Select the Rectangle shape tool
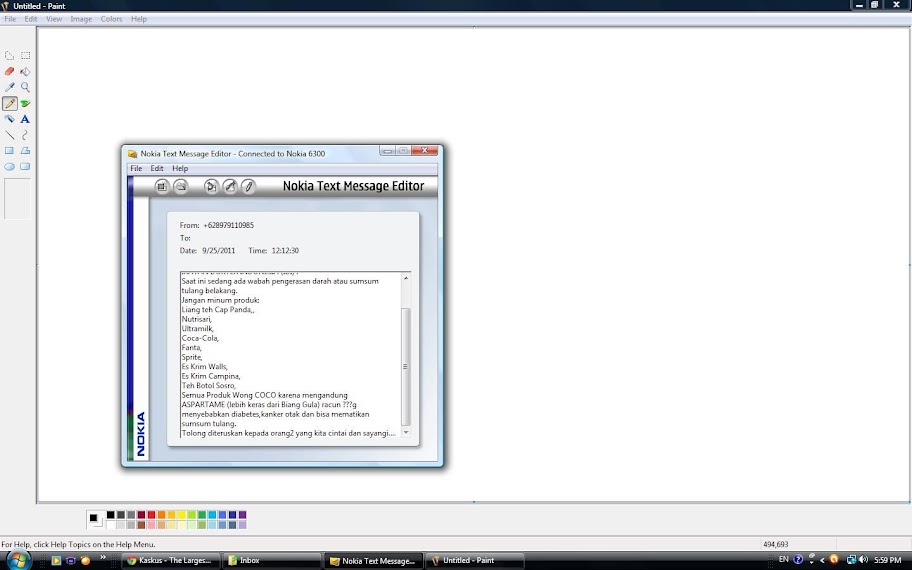Viewport: 912px width, 570px height. click(x=9, y=151)
